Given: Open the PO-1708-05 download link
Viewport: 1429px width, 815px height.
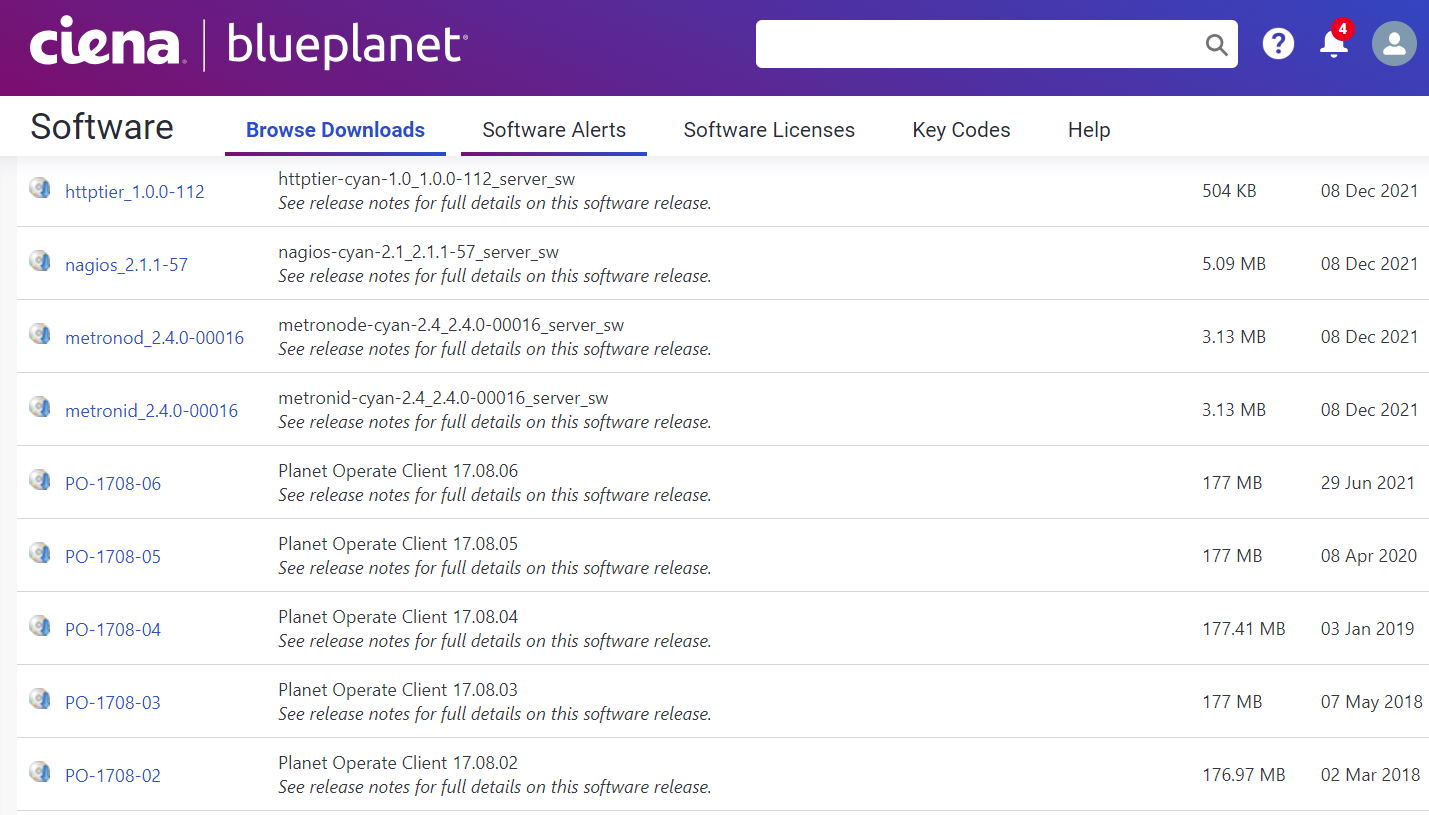Looking at the screenshot, I should click(113, 557).
